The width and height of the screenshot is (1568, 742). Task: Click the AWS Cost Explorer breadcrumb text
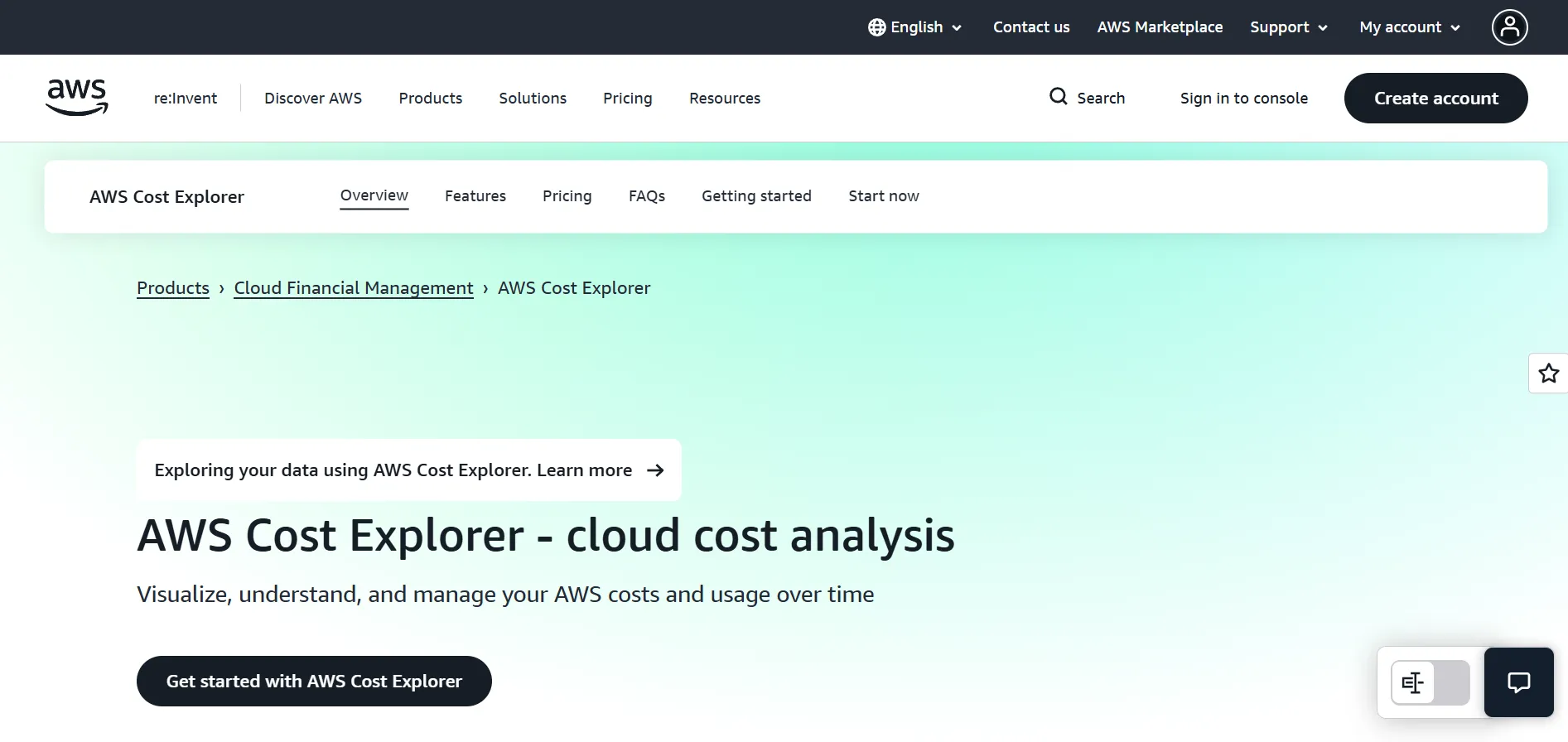point(574,288)
